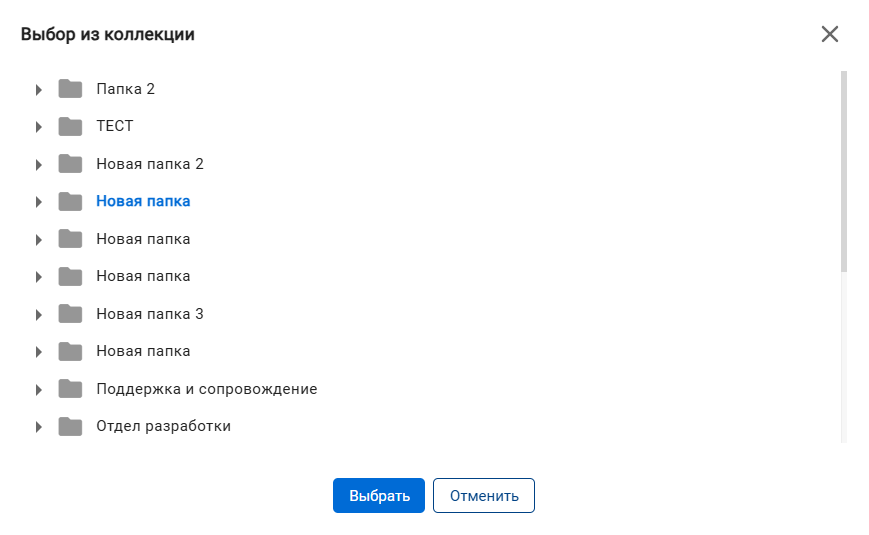Expand the highlighted blue Новая папка arrow
The width and height of the screenshot is (869, 535).
tap(38, 202)
